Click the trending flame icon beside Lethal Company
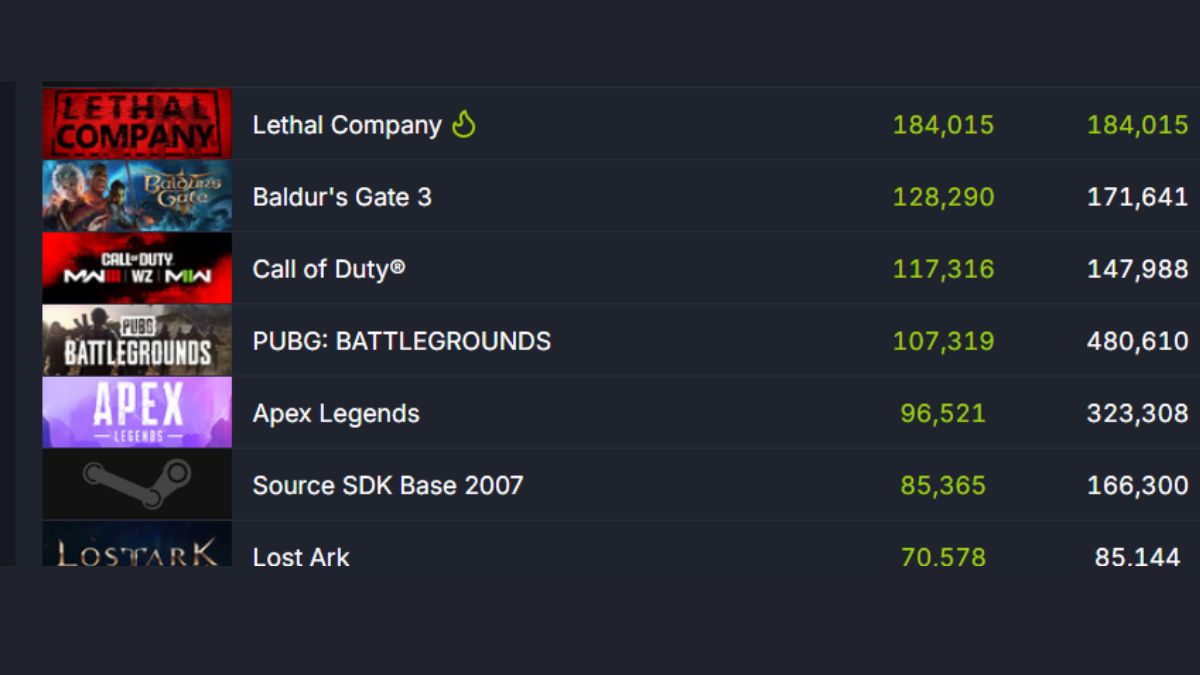 [463, 124]
